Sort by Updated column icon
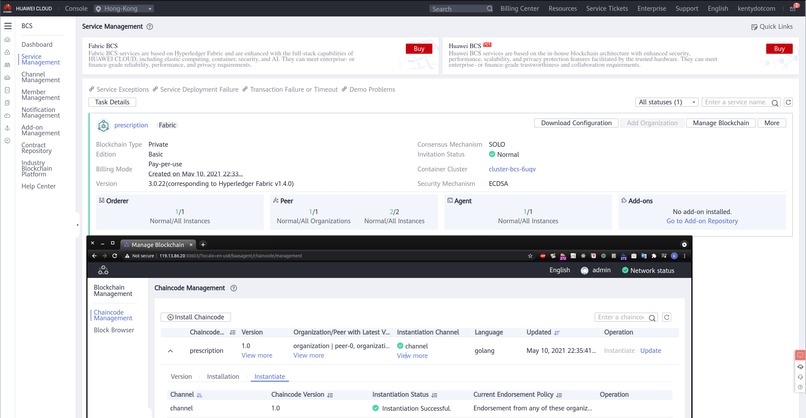Screen dimensions: 806x418 tap(557, 333)
